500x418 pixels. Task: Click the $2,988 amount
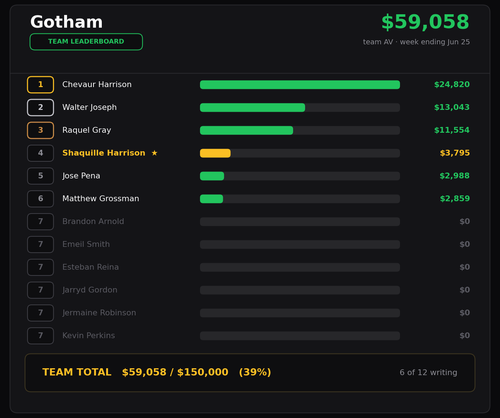(455, 176)
